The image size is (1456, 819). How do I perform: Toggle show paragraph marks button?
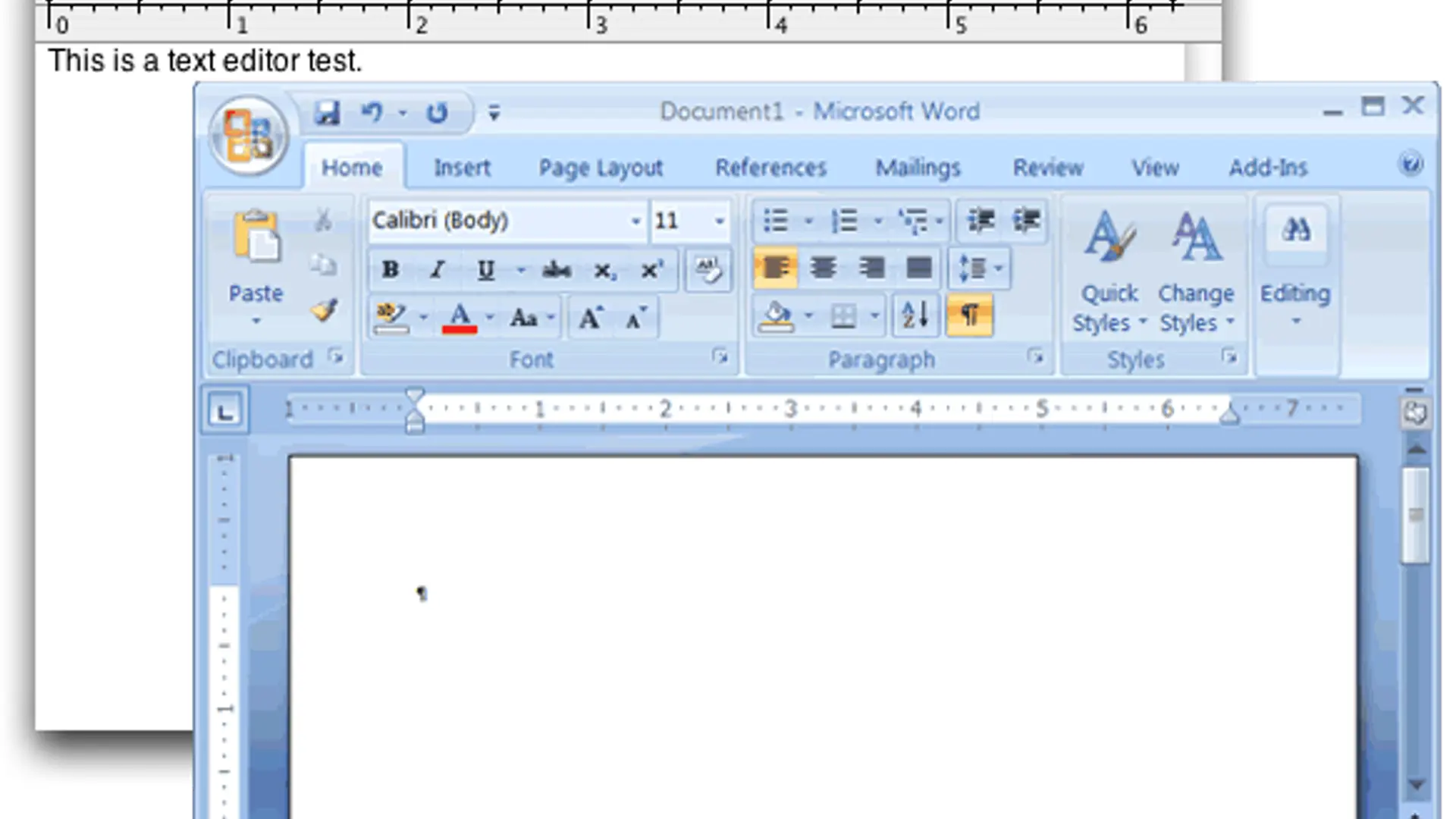click(970, 315)
